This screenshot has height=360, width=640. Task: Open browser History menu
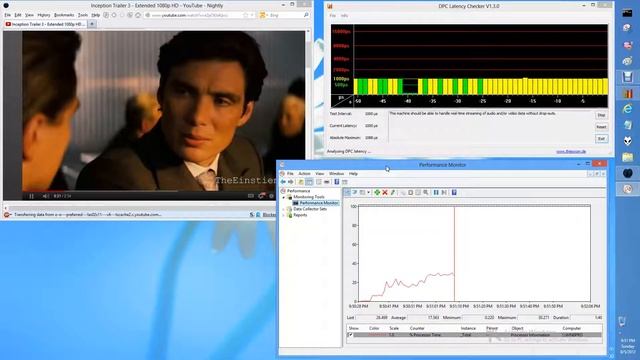click(x=44, y=15)
